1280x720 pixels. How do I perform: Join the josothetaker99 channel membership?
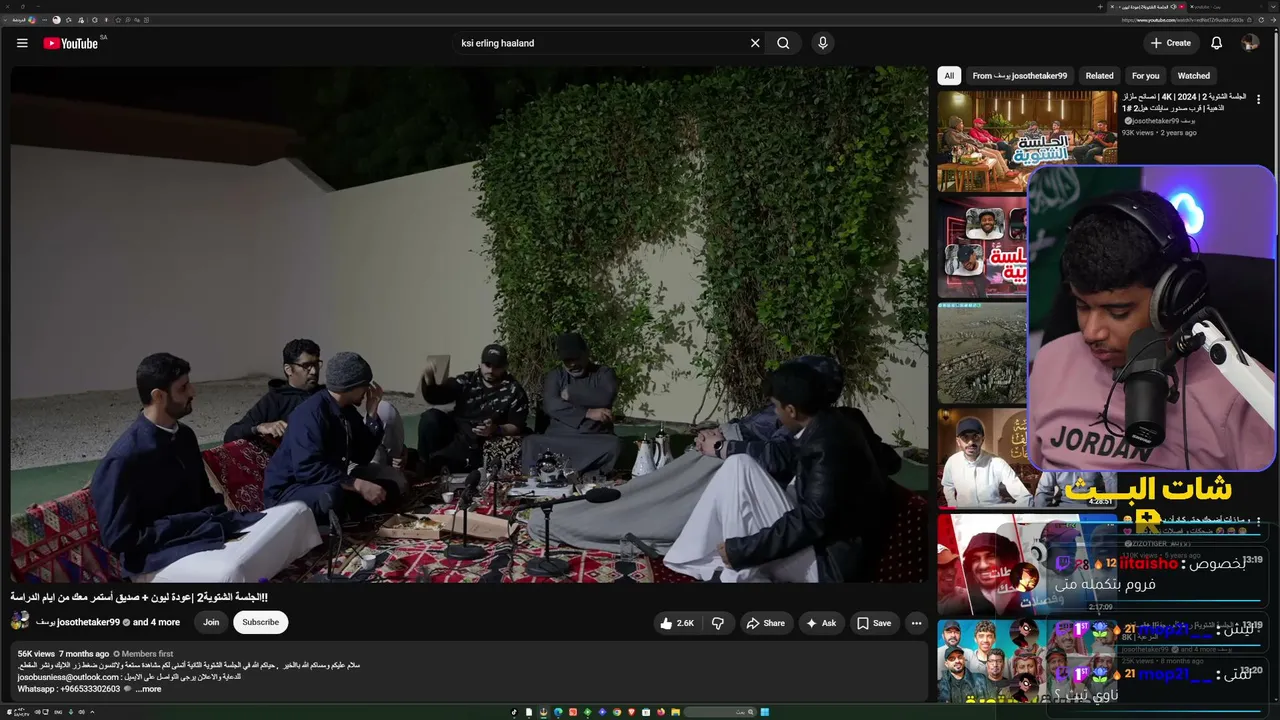[211, 622]
